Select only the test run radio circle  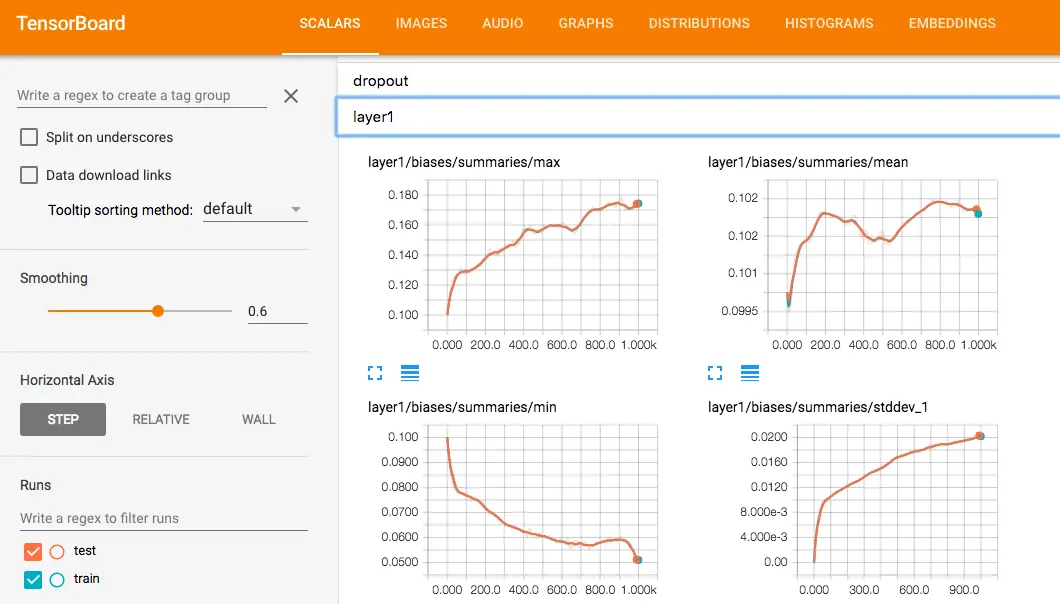(57, 552)
